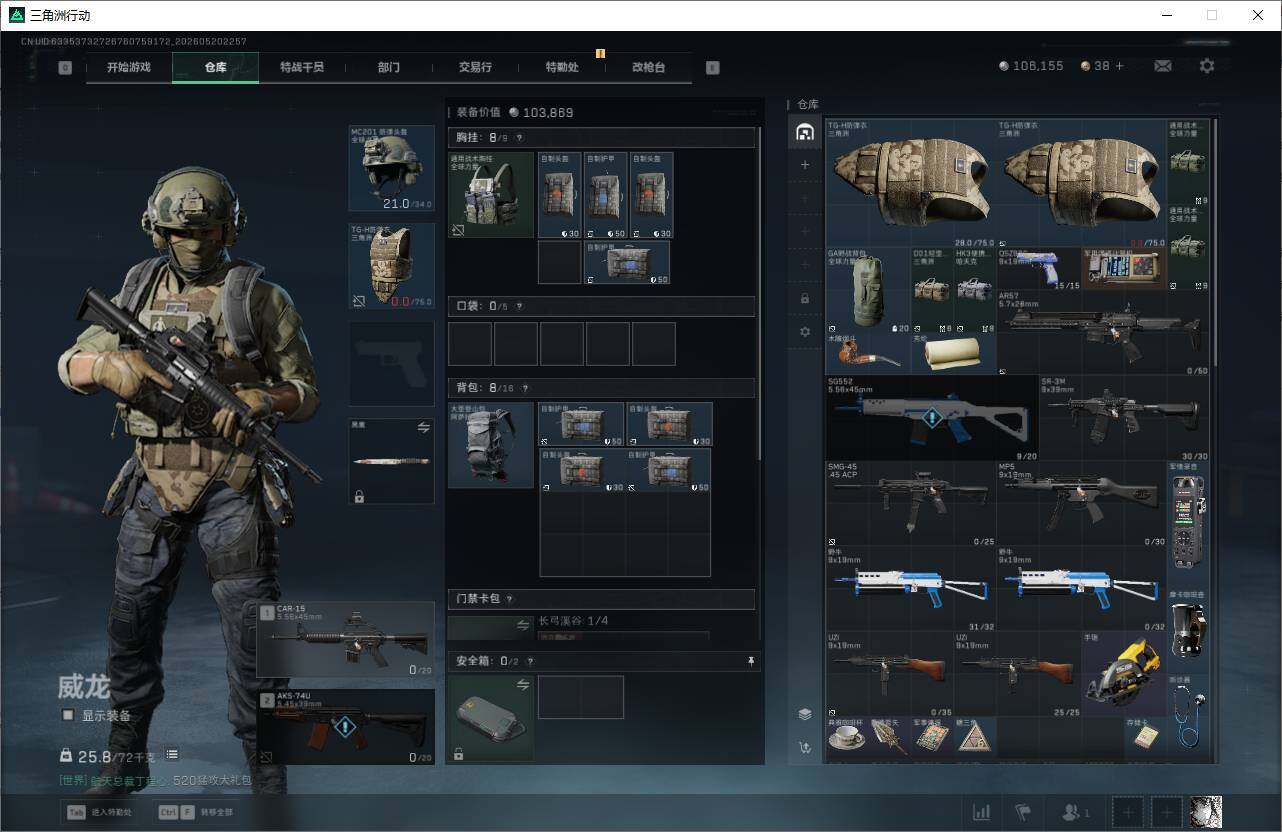Select the first TG-H armor 28.0/75.0
Screen dimensions: 1282x832
click(911, 184)
